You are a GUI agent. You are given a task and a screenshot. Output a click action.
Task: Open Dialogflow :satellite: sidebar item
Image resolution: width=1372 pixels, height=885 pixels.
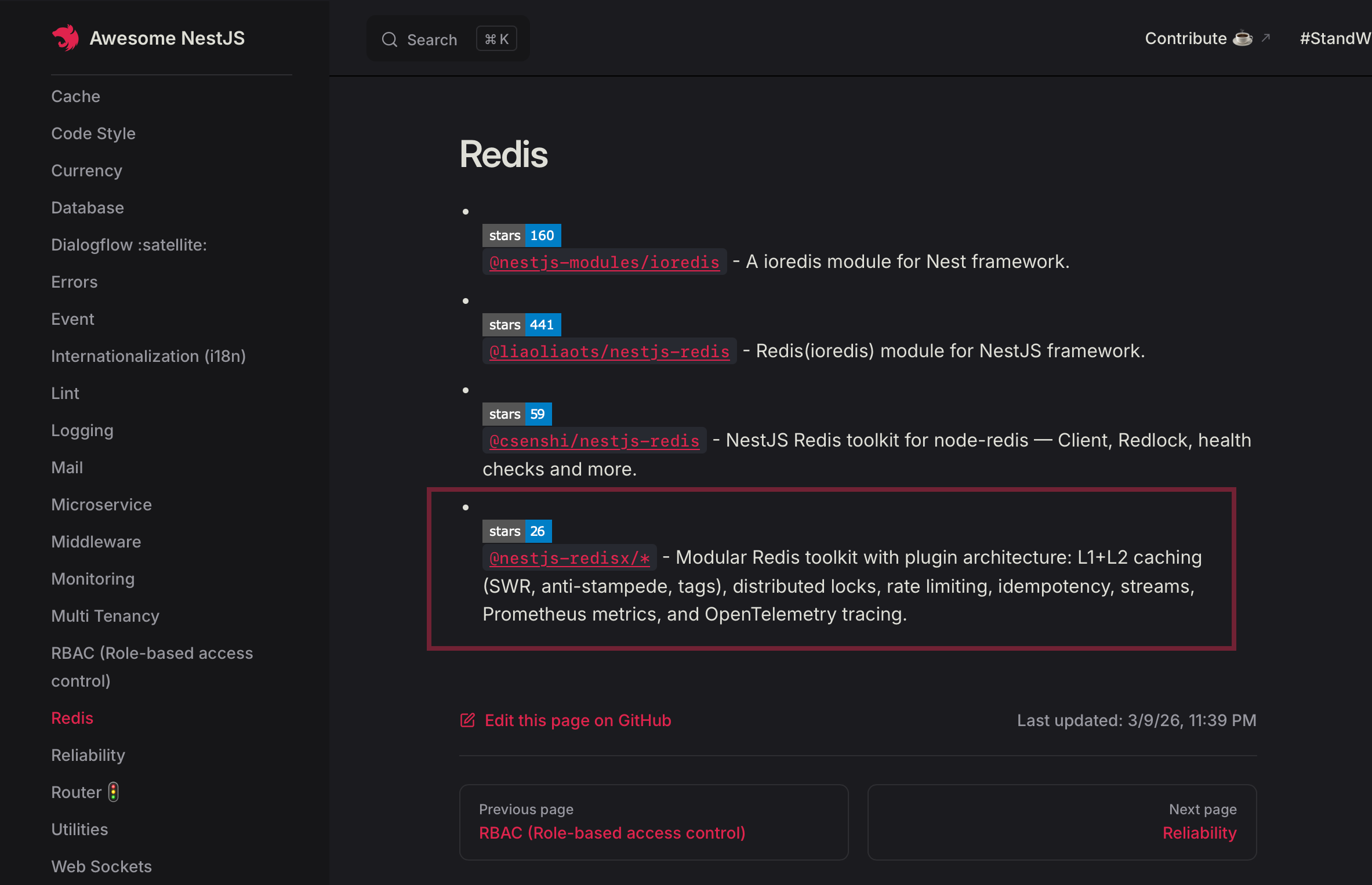(129, 245)
